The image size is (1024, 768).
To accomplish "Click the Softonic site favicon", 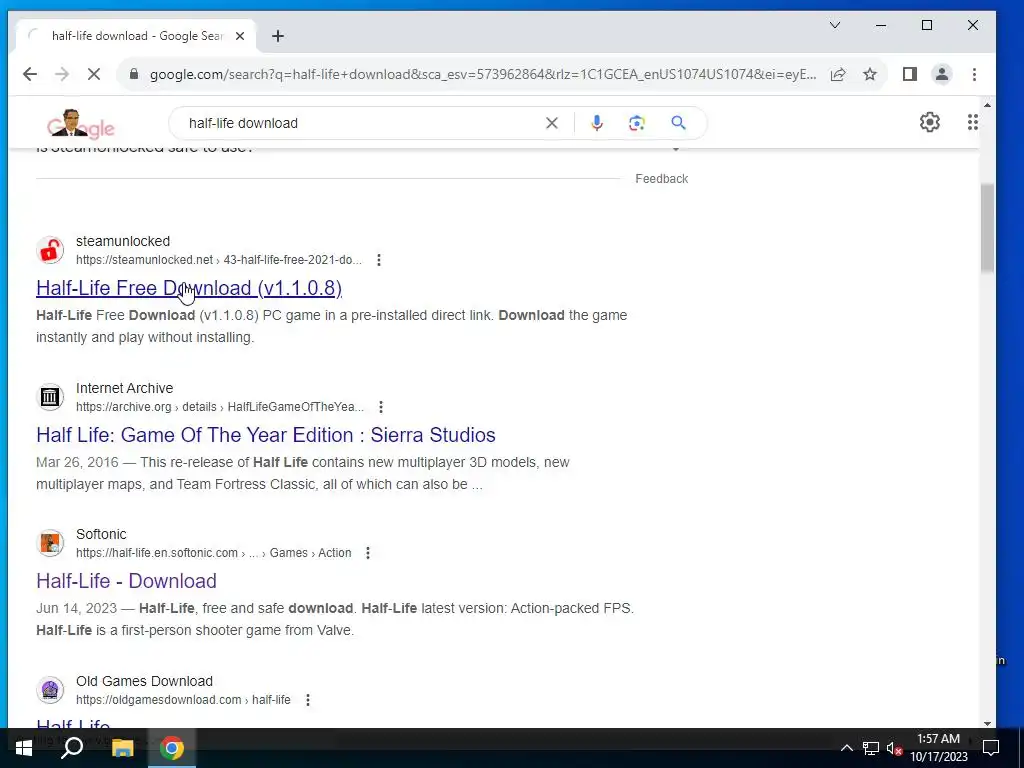I will pyautogui.click(x=50, y=543).
